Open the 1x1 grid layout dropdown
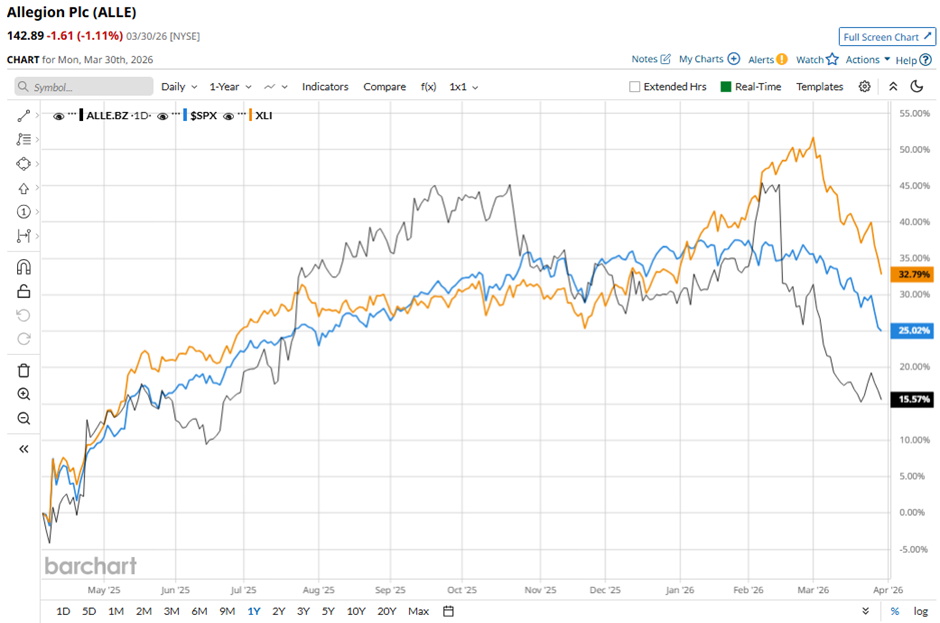This screenshot has height=623, width=940. point(463,86)
